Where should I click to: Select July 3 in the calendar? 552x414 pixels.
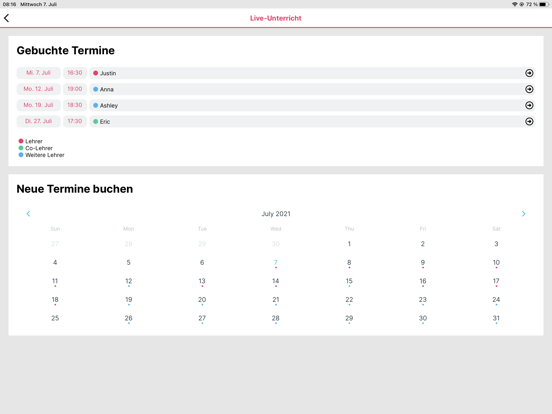pyautogui.click(x=496, y=244)
